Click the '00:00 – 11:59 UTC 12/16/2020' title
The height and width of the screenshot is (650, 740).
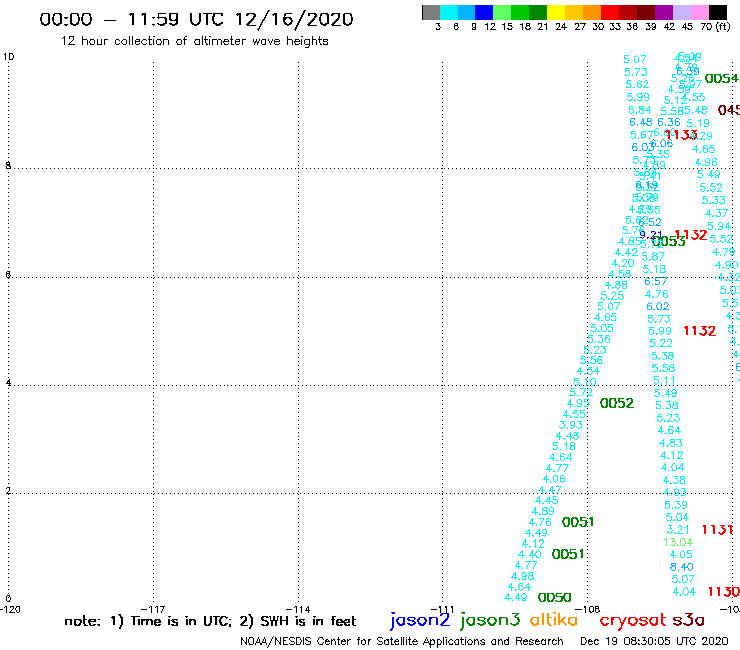pos(196,19)
